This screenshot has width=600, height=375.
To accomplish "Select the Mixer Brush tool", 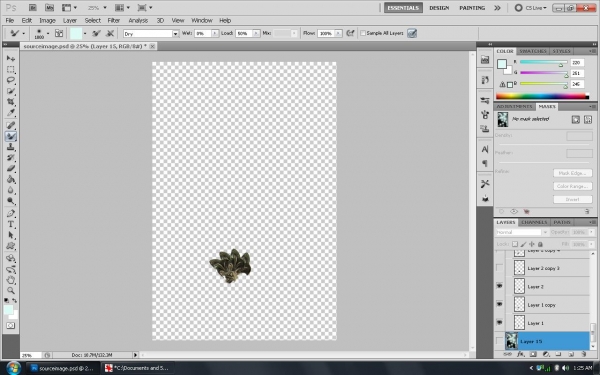I will [11, 136].
